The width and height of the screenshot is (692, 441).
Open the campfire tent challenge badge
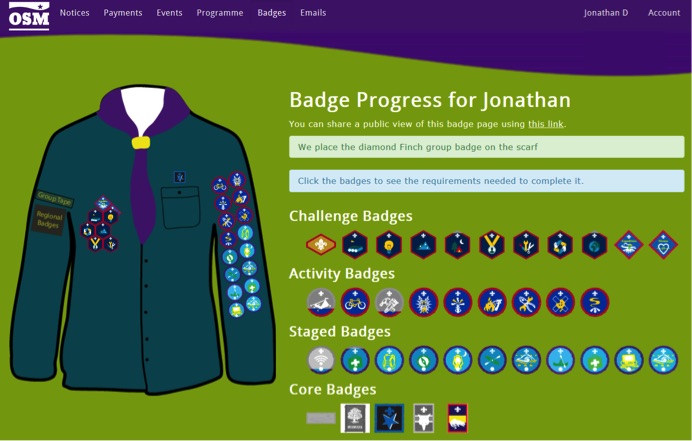click(458, 245)
